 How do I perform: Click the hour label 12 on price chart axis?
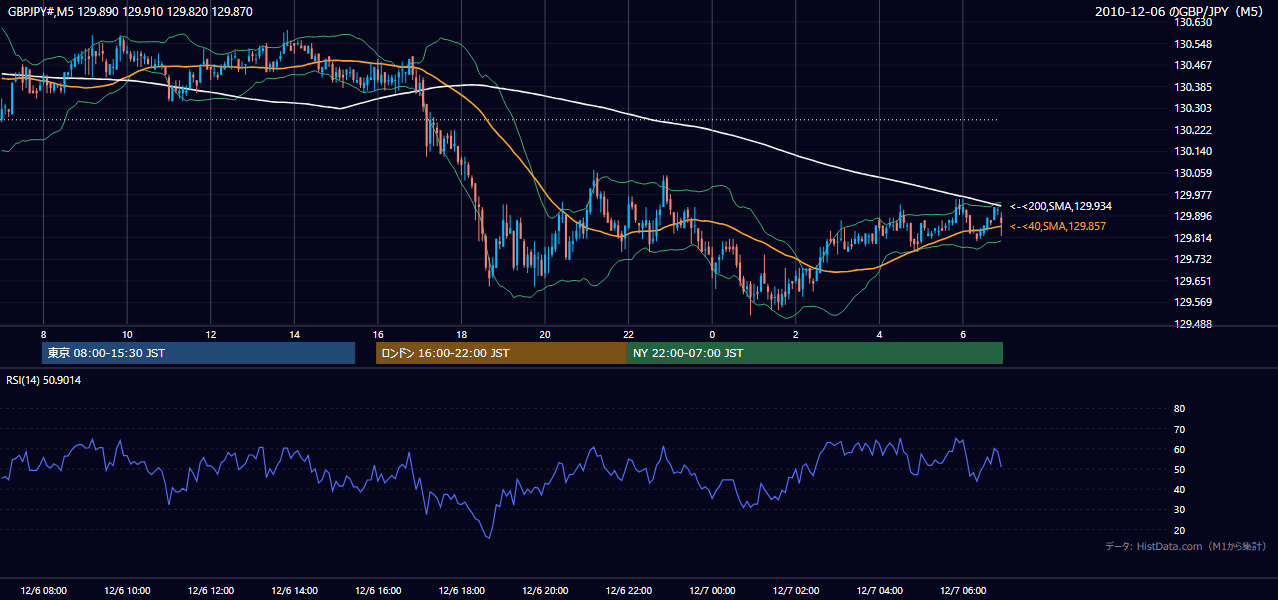211,334
